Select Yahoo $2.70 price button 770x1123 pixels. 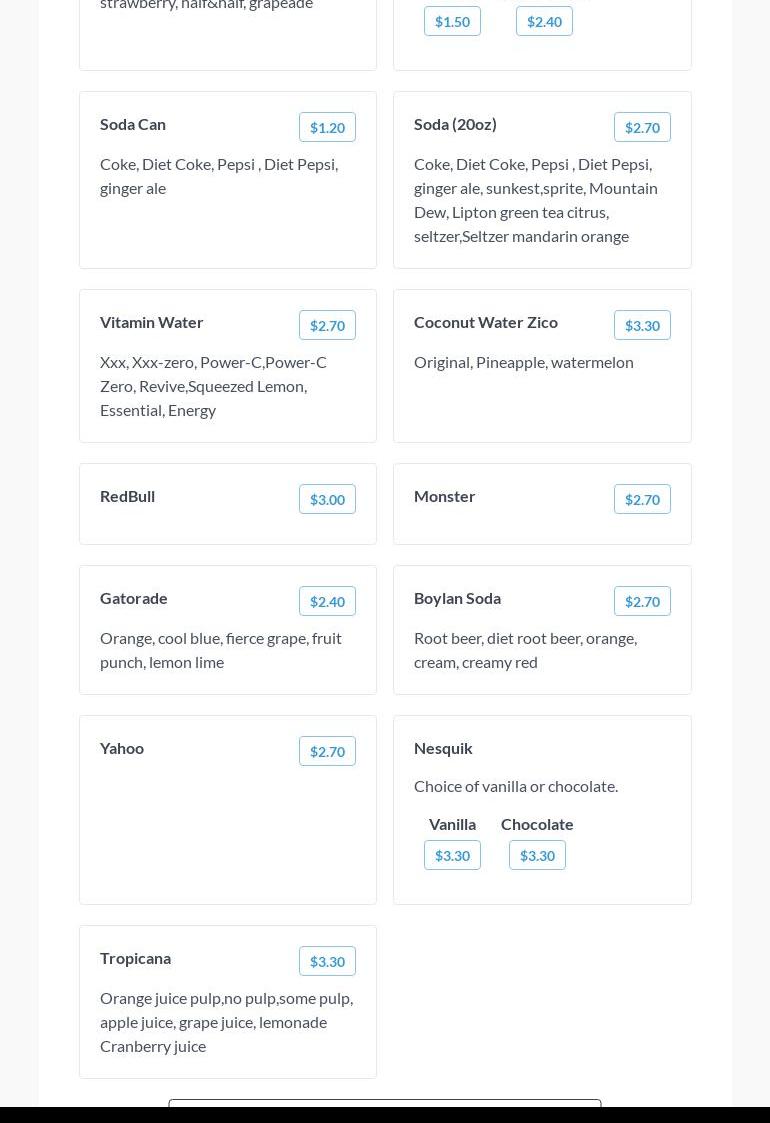click(327, 751)
